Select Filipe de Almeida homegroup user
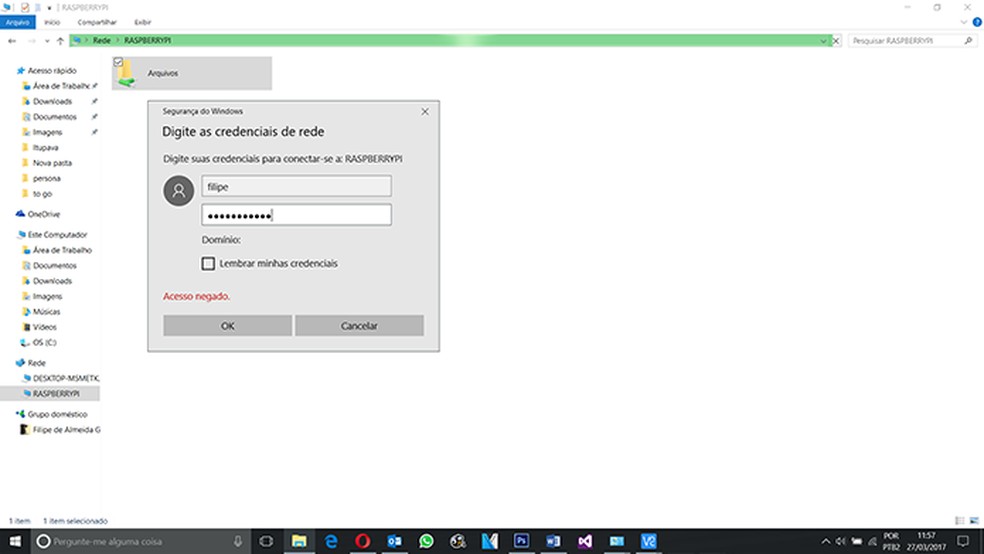The image size is (984, 554). pos(66,430)
